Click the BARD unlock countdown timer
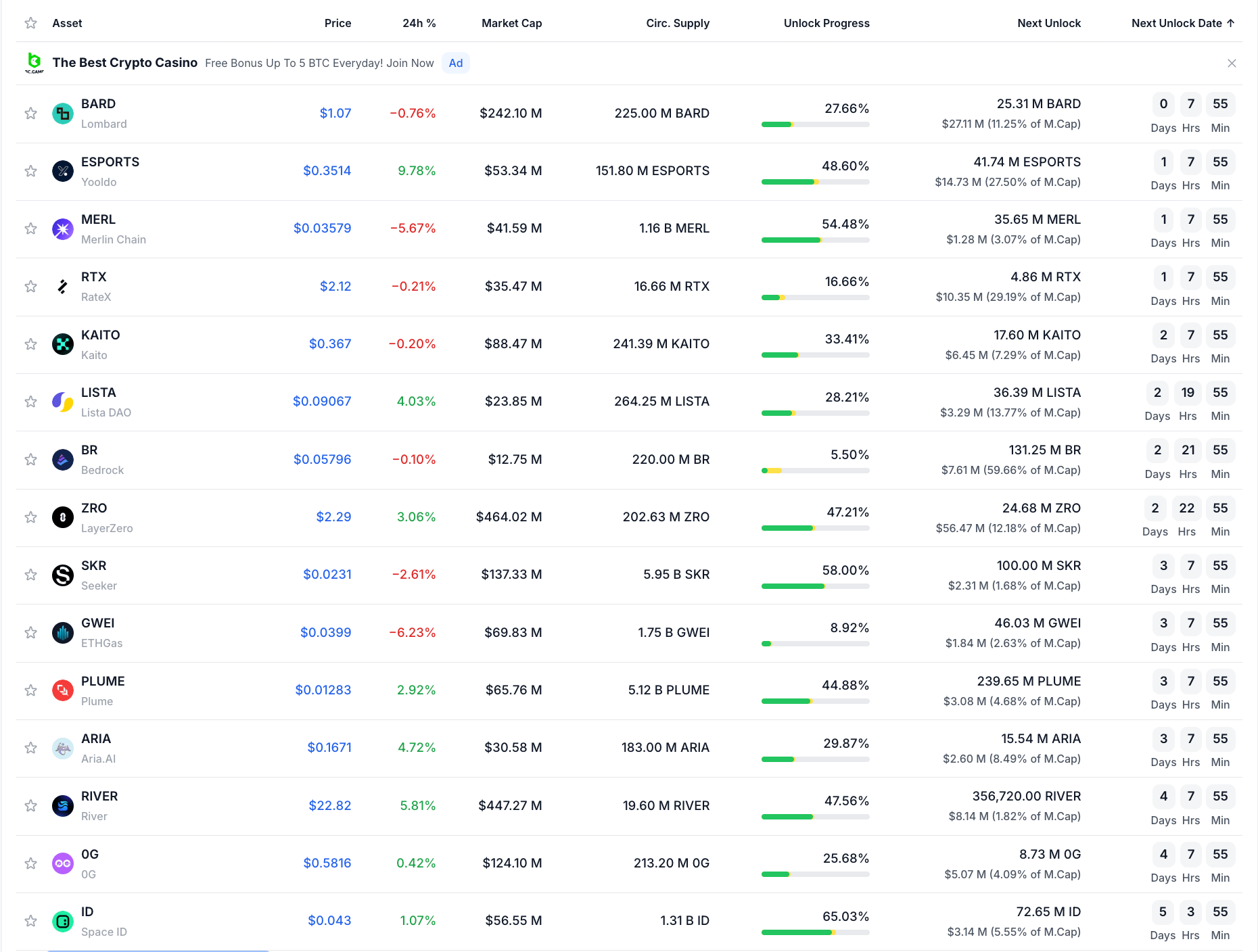Image resolution: width=1258 pixels, height=952 pixels. (1193, 114)
